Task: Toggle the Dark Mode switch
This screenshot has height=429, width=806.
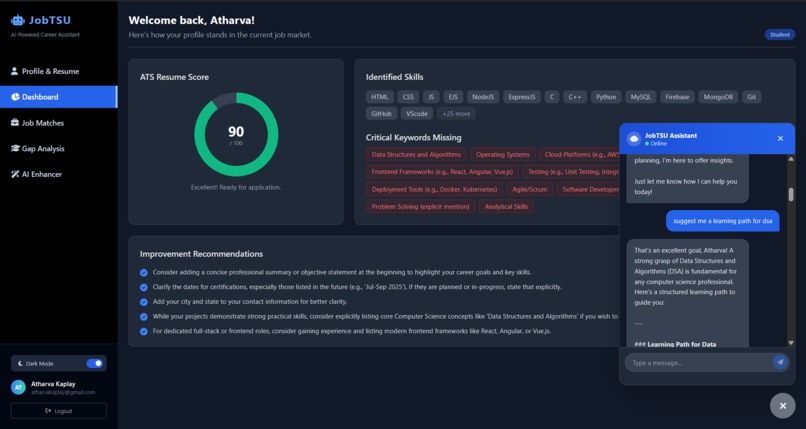Action: tap(95, 363)
